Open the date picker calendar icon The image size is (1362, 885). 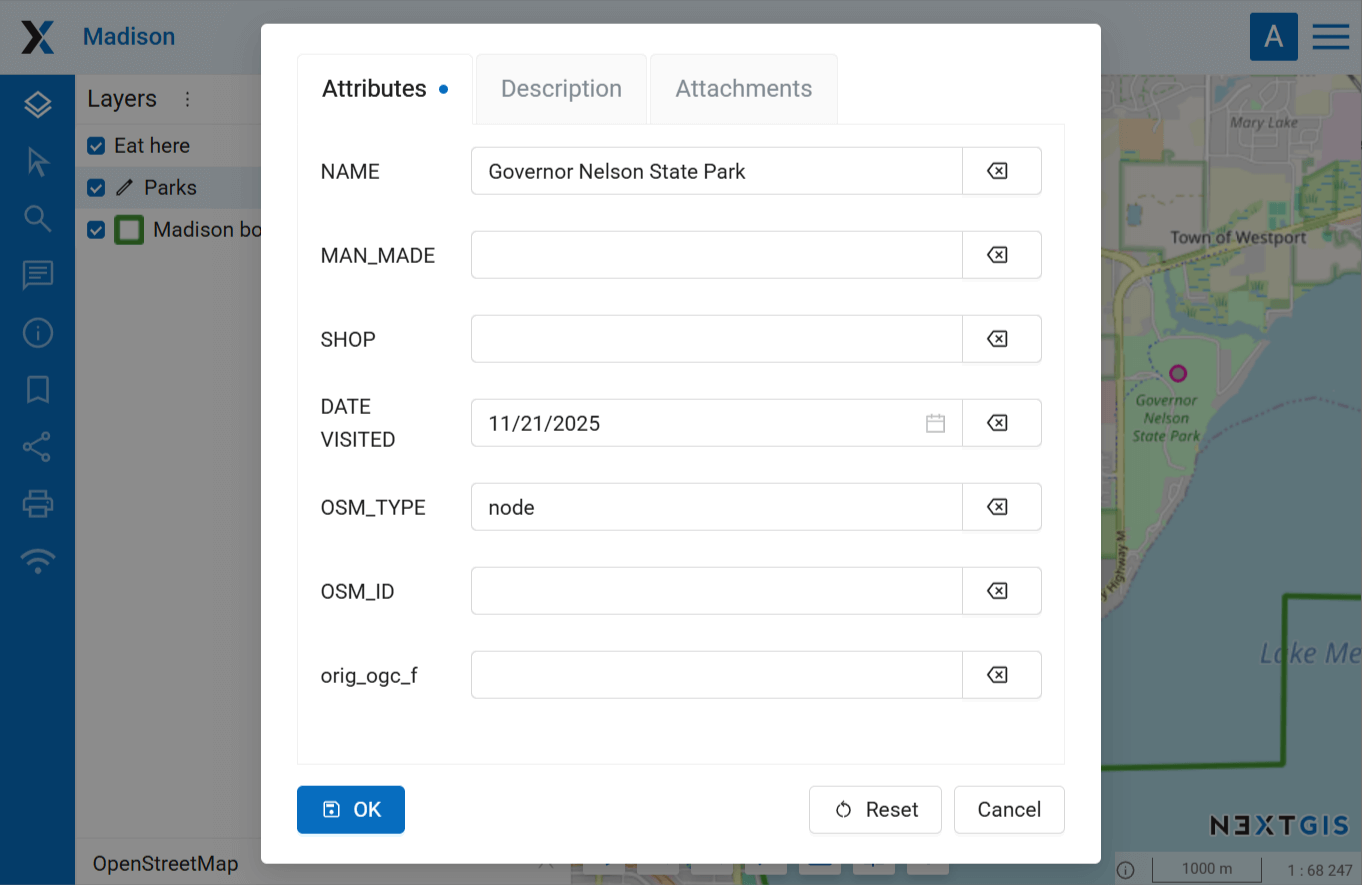pos(935,423)
